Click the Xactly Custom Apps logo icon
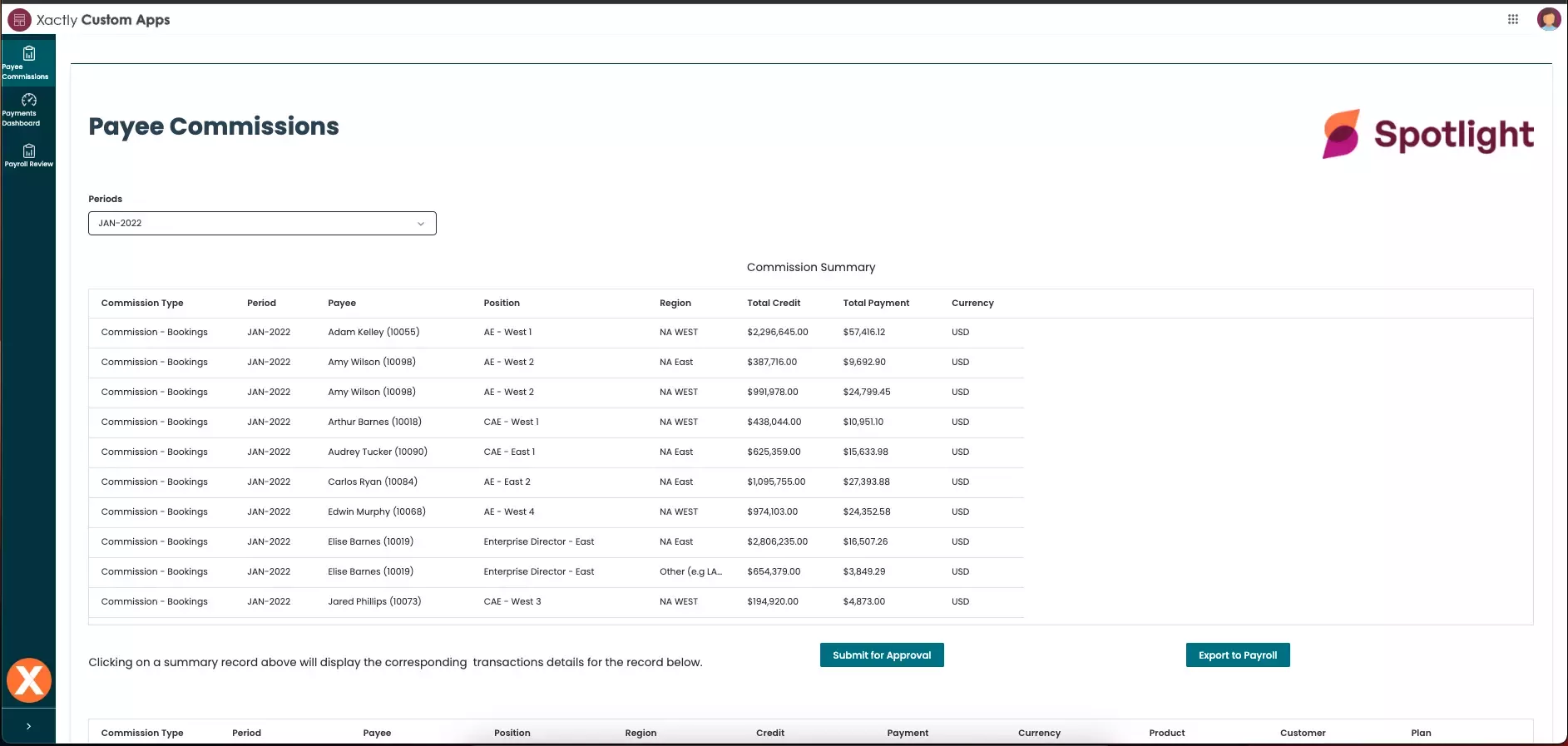Image resolution: width=1568 pixels, height=746 pixels. 18,20
